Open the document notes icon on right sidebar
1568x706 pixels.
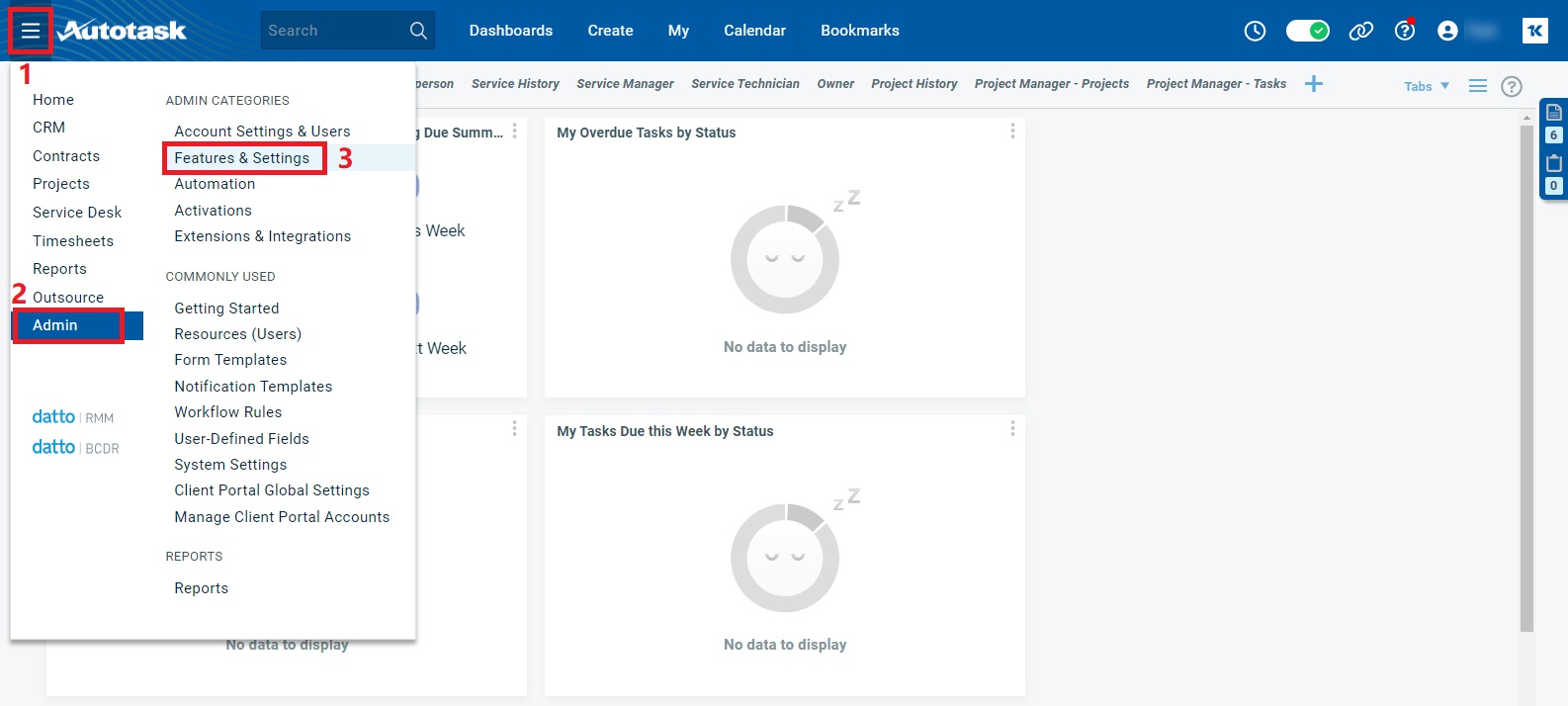click(1554, 113)
